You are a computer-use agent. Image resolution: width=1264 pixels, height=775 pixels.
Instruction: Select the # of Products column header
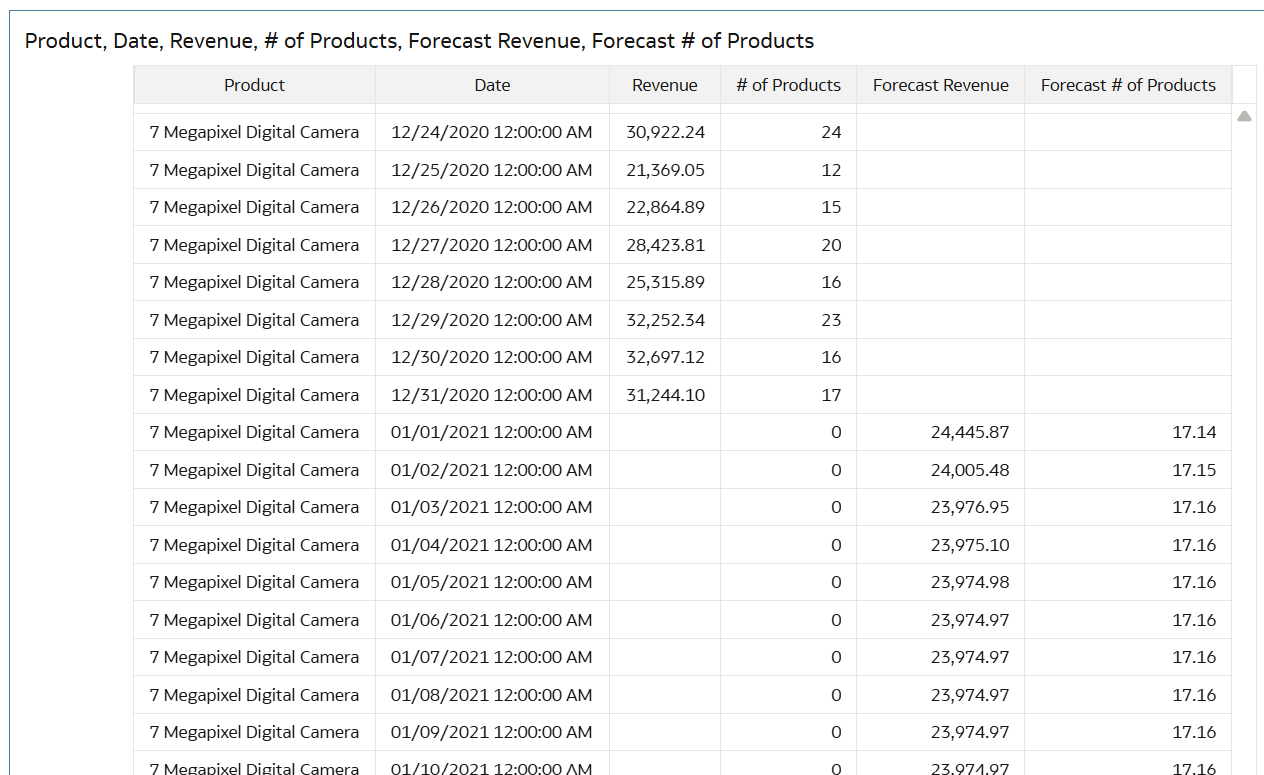(788, 85)
